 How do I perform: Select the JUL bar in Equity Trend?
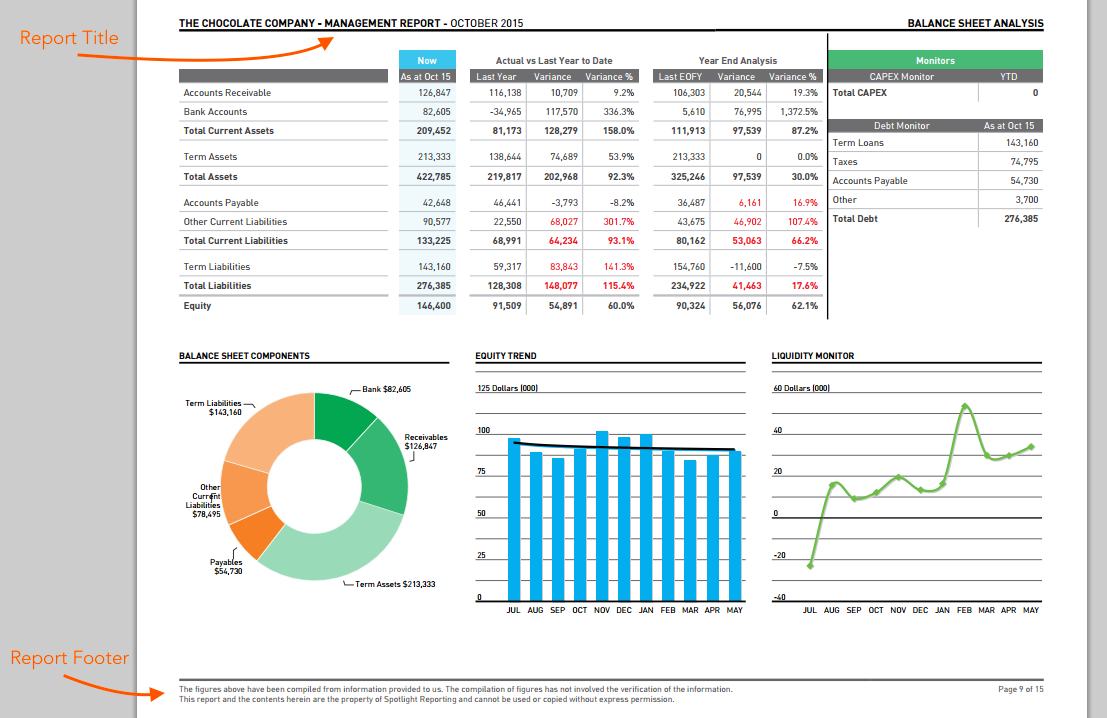click(x=513, y=520)
